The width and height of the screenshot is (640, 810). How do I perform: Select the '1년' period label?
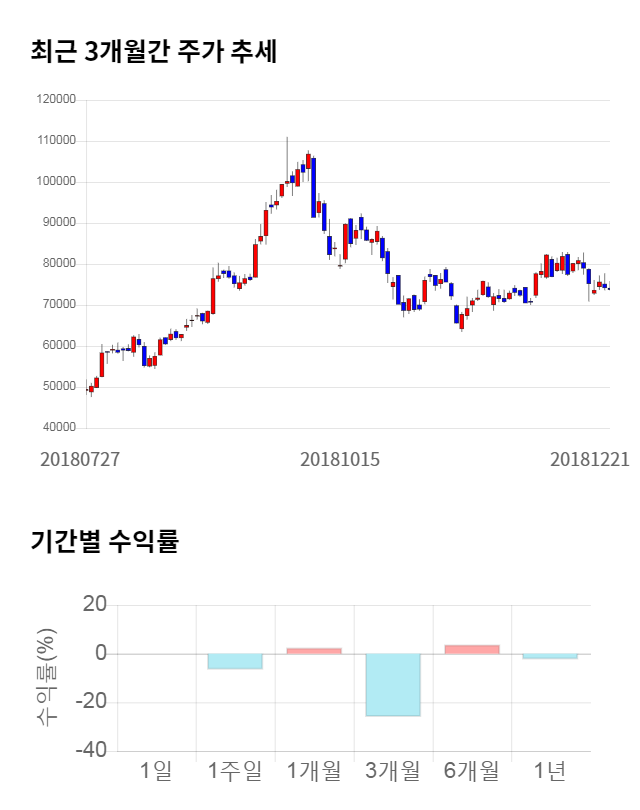550,771
